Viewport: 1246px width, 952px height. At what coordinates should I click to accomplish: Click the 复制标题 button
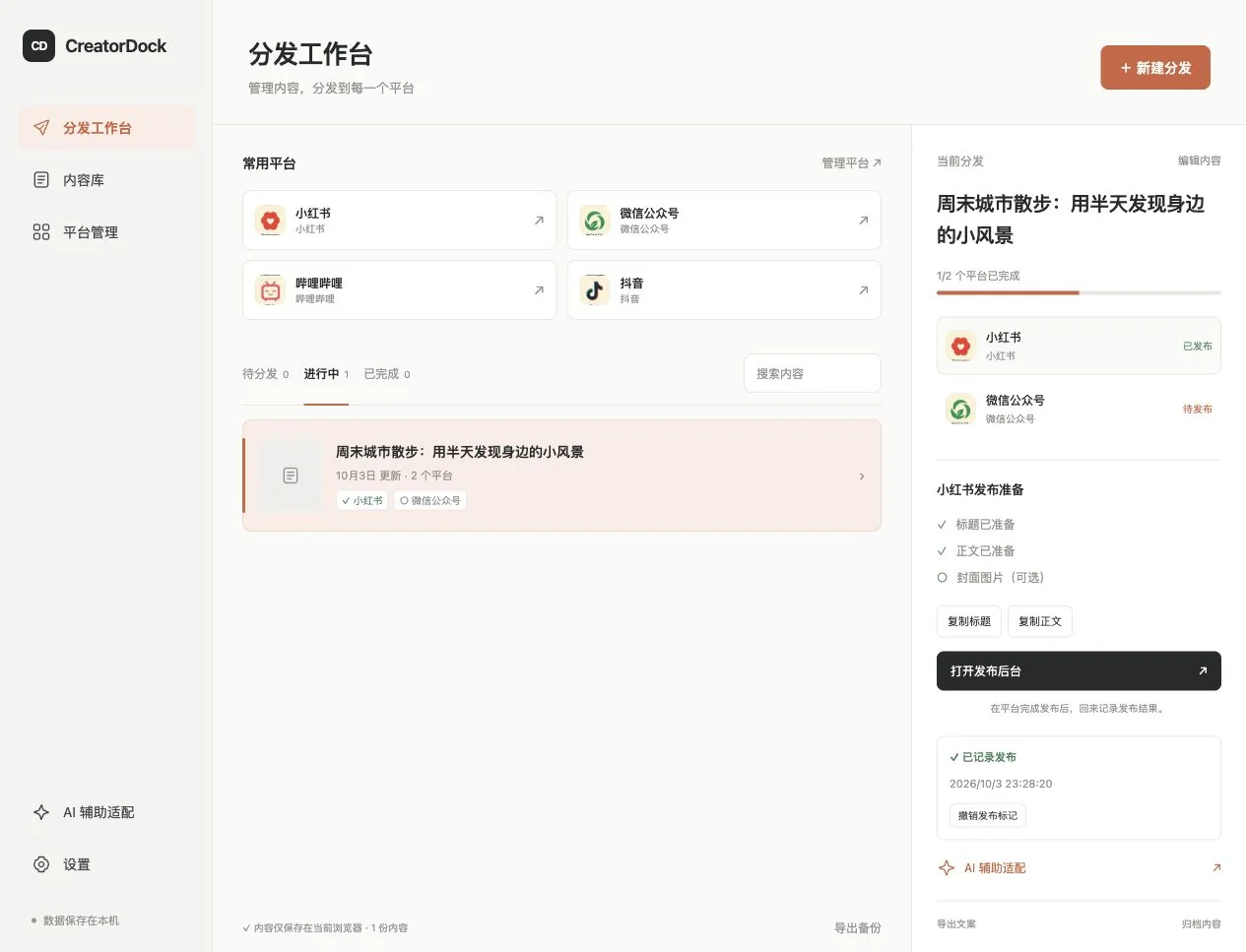click(x=969, y=621)
